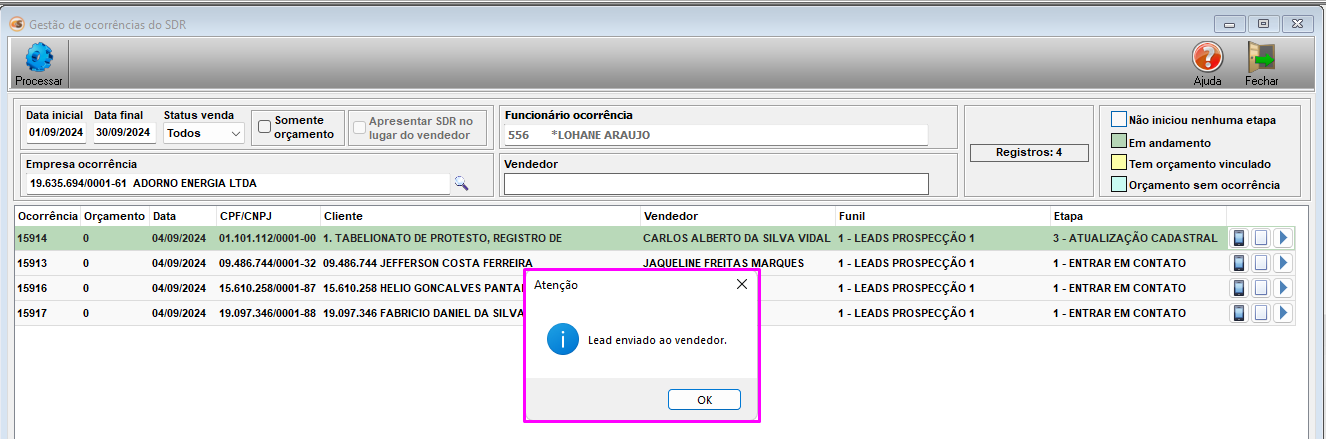1326x439 pixels.
Task: Tick the square box in row 15914
Action: [1261, 238]
